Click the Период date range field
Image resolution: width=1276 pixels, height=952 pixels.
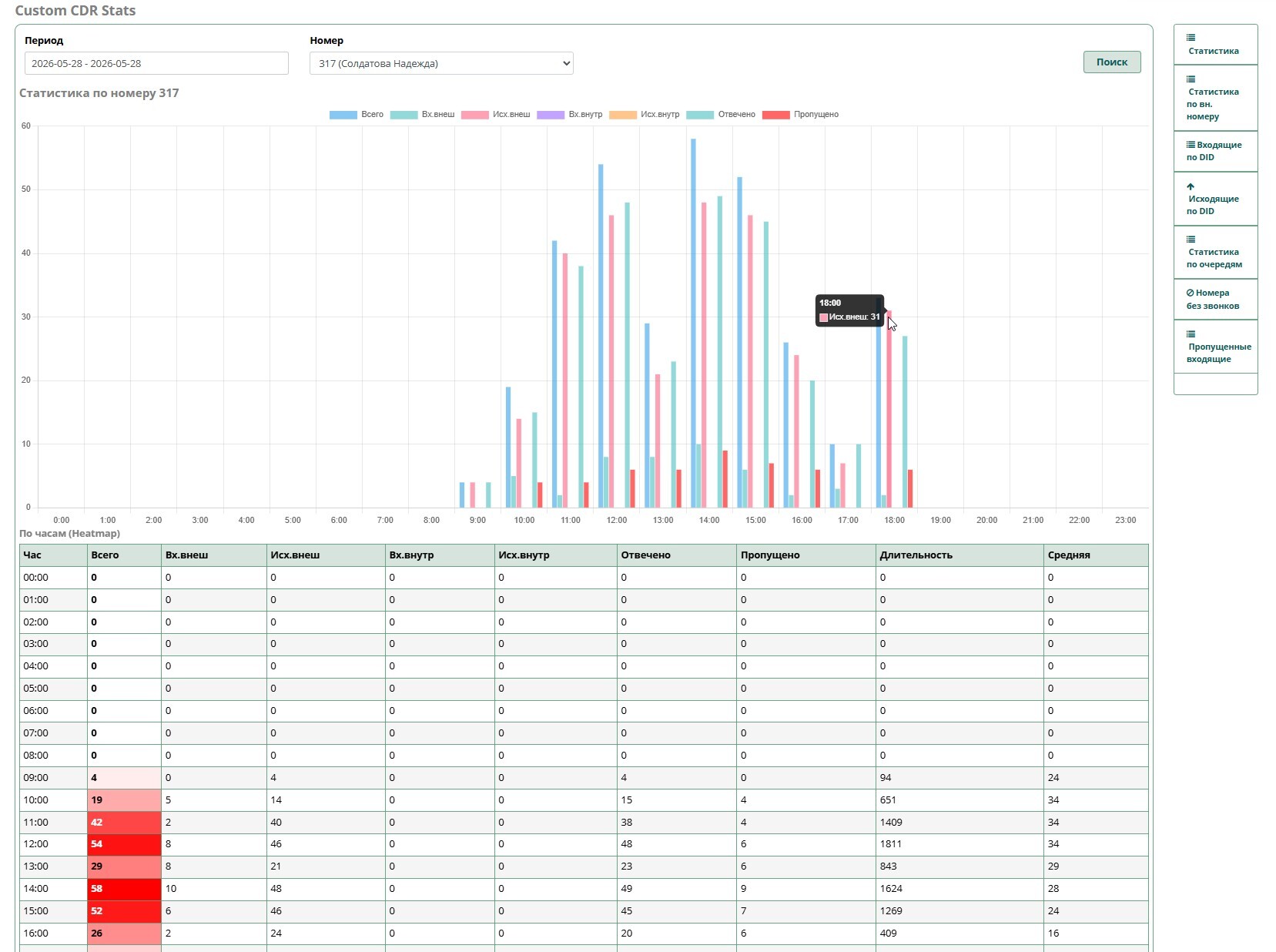(156, 63)
